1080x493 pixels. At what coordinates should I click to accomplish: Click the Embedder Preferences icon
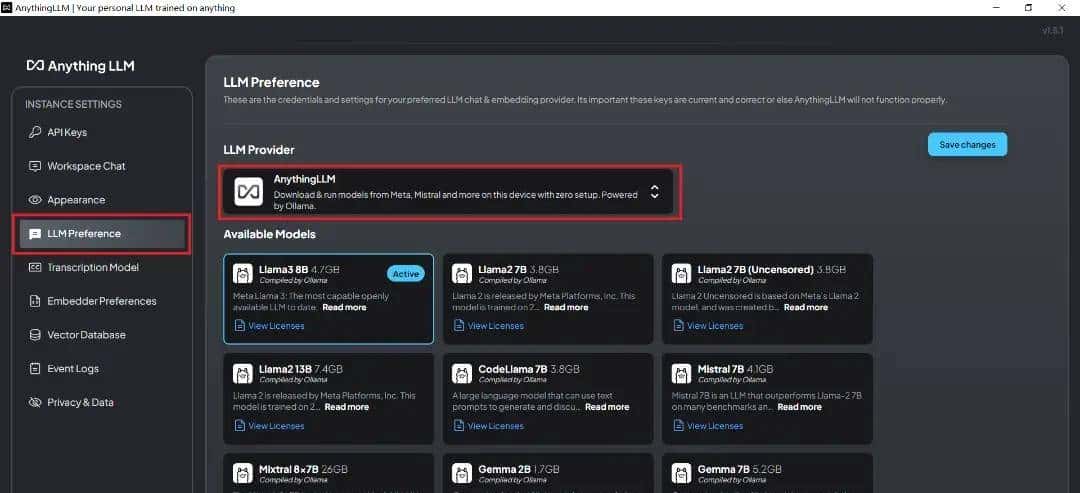click(35, 301)
